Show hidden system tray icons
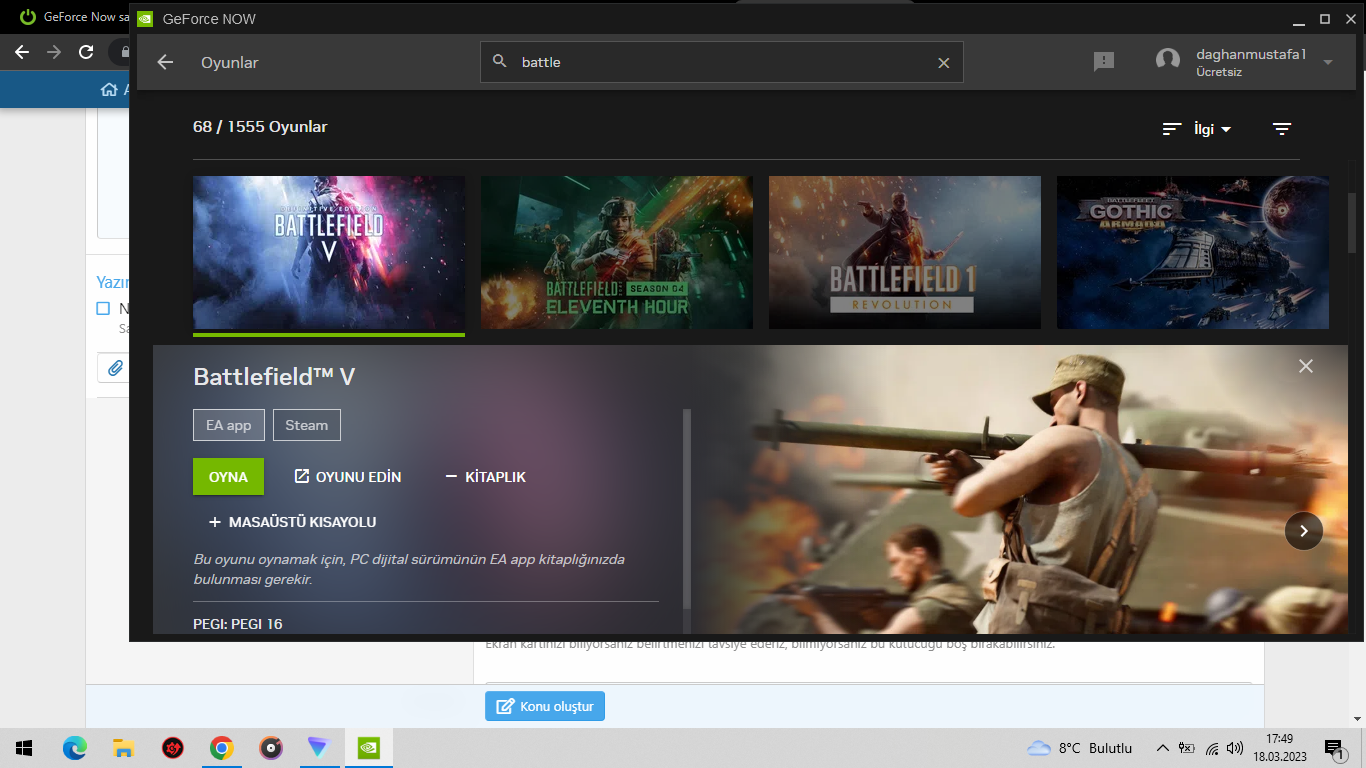 point(1162,748)
